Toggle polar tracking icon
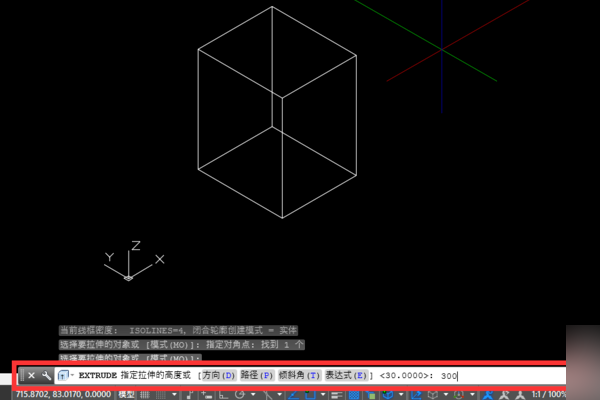This screenshot has width=600, height=400. (x=240, y=395)
